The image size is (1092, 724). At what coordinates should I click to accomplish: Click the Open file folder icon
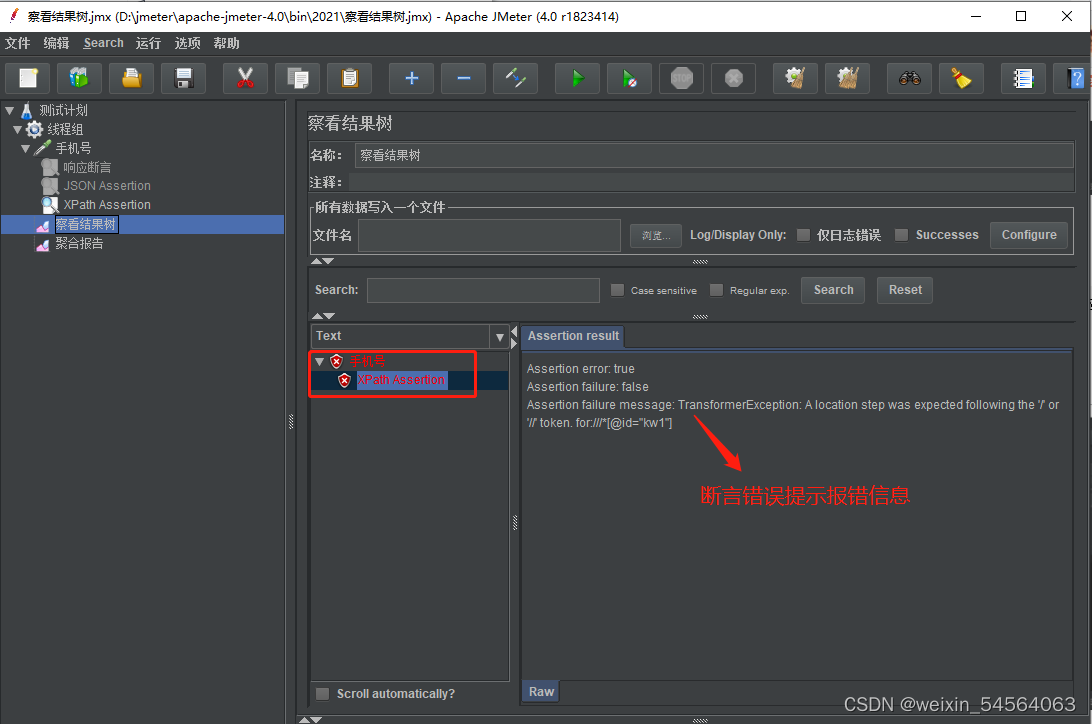[131, 78]
